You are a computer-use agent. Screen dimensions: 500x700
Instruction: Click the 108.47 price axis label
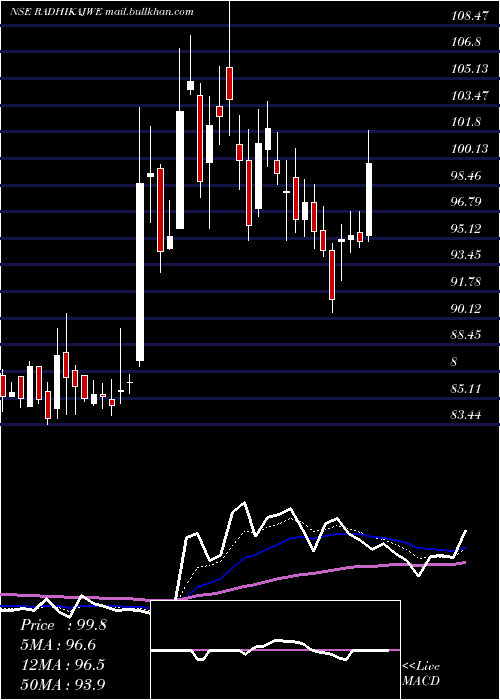point(469,17)
